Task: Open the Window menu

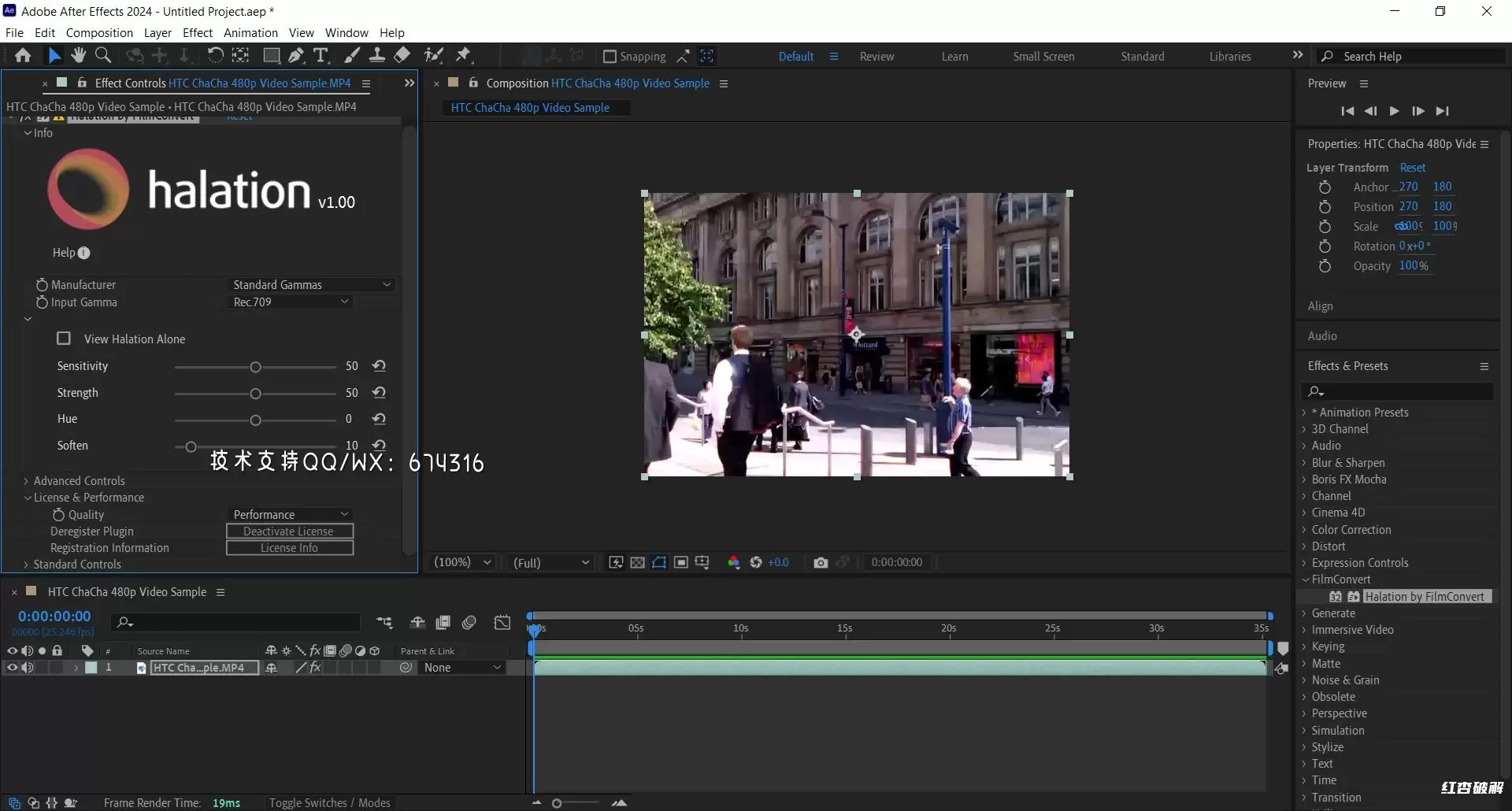Action: 346,32
